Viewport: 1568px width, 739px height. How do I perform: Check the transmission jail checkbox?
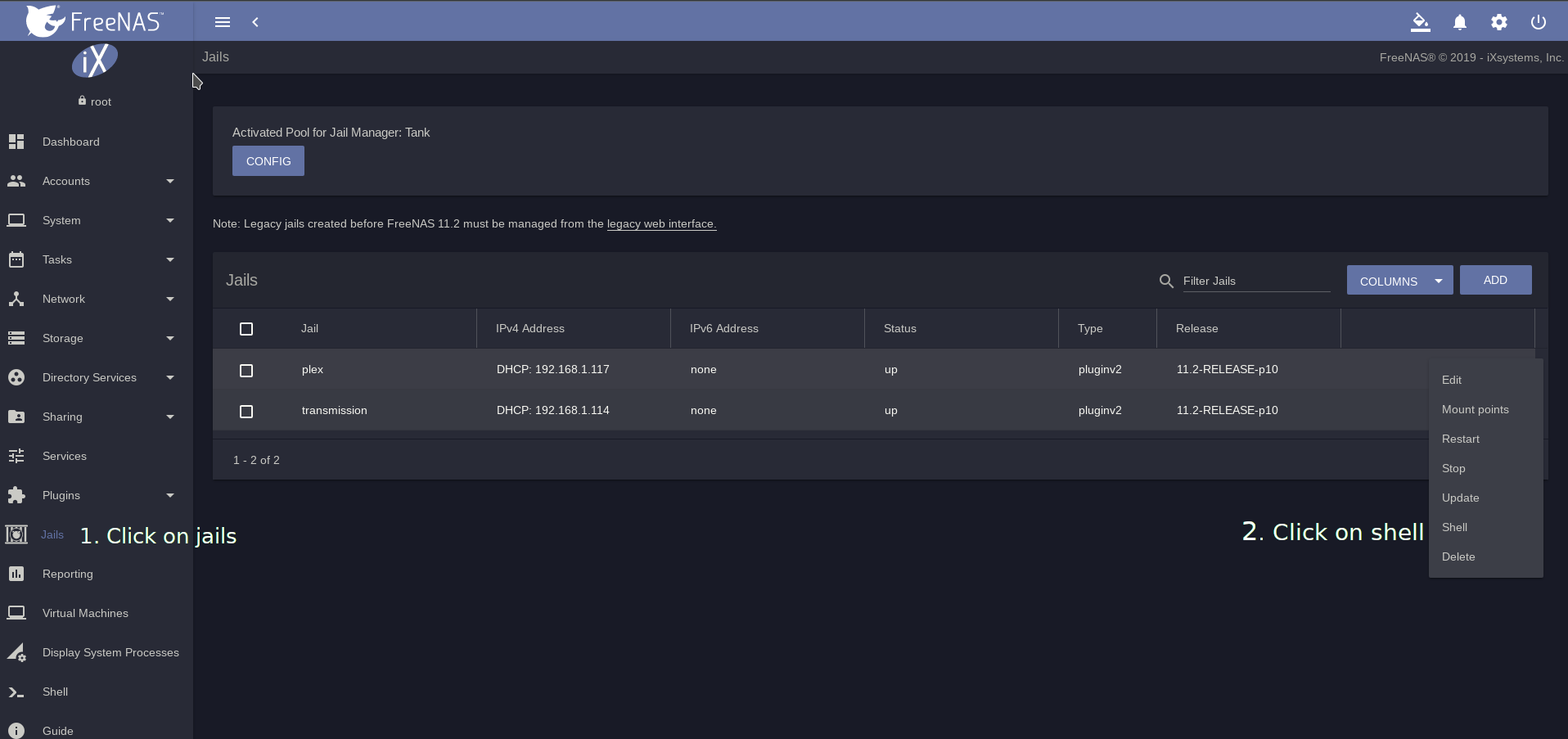[246, 412]
